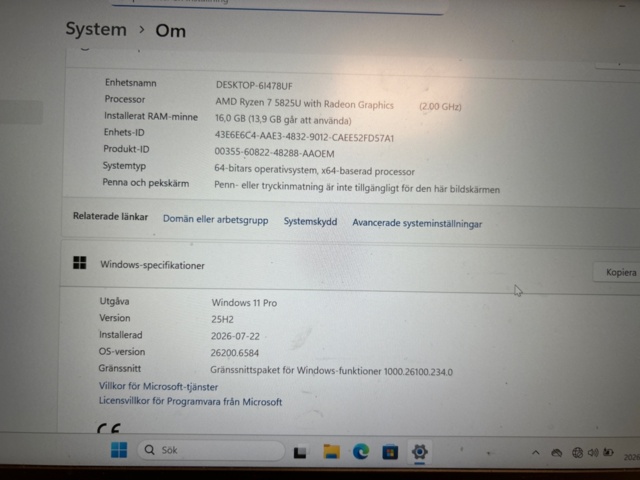This screenshot has width=640, height=480.
Task: Select the OS version 26200.6584
Action: 235,353
